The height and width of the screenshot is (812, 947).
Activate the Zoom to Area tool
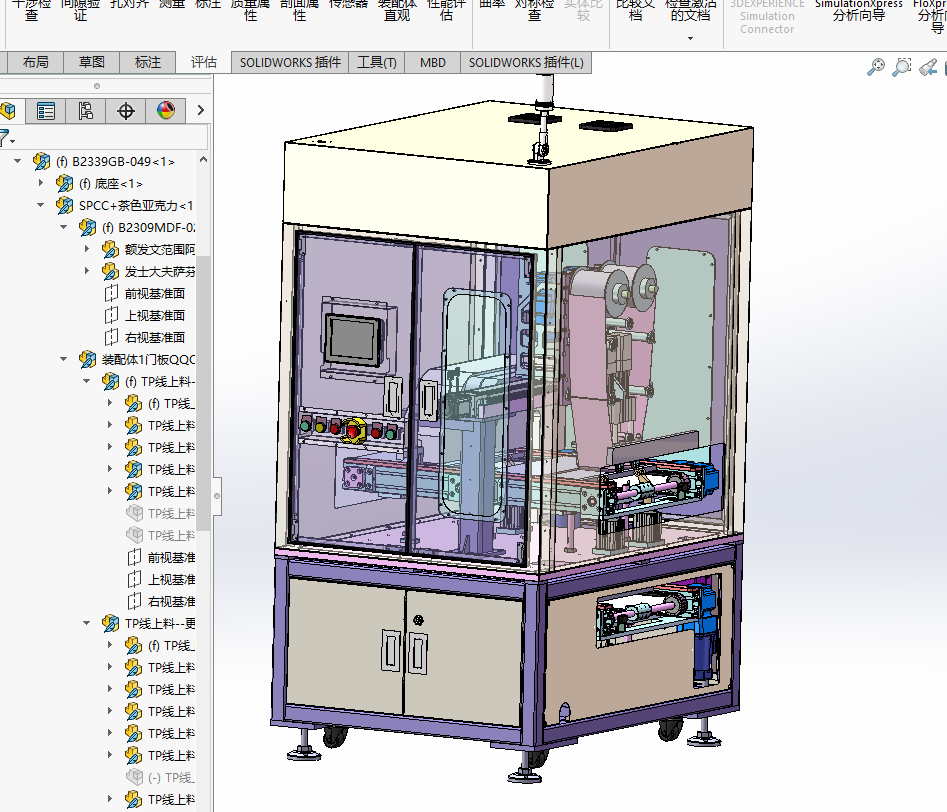pos(902,67)
